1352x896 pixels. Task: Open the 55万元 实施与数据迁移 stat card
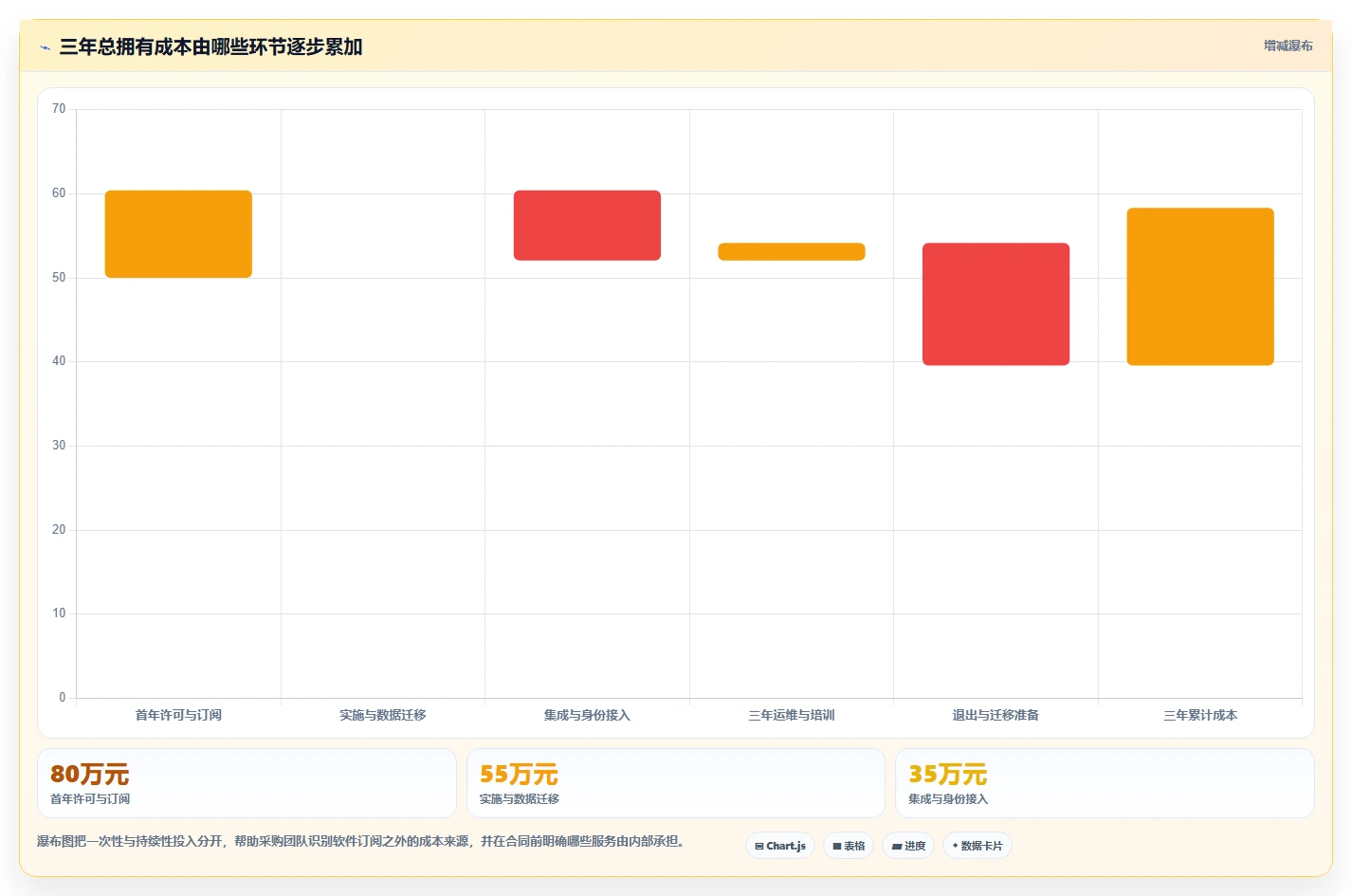(x=676, y=783)
